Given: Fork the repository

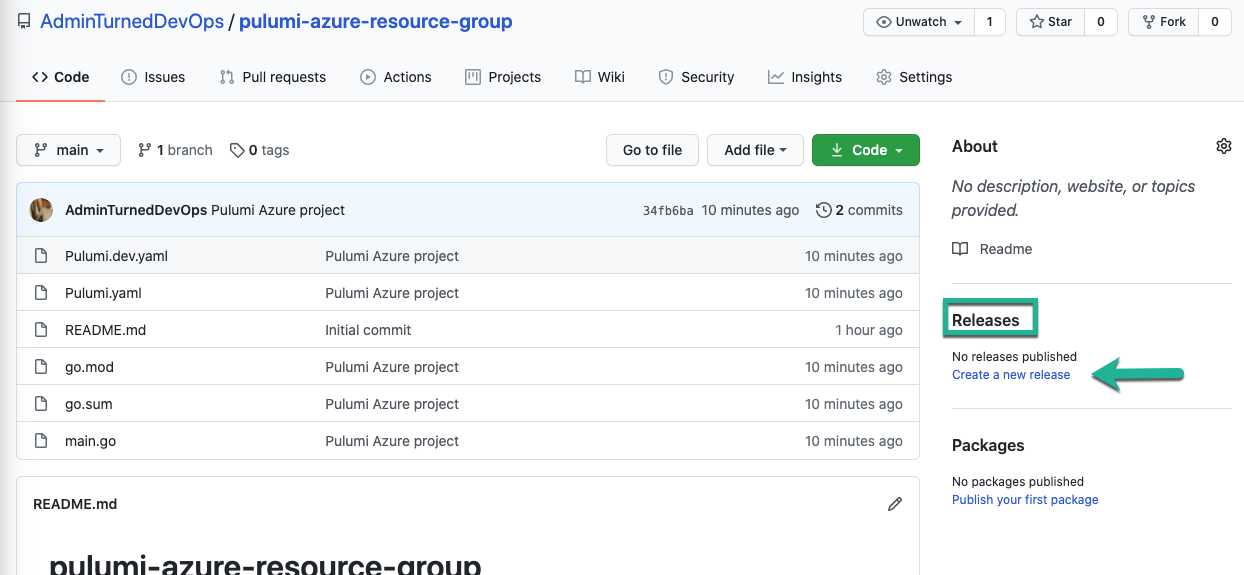Looking at the screenshot, I should [x=1163, y=22].
